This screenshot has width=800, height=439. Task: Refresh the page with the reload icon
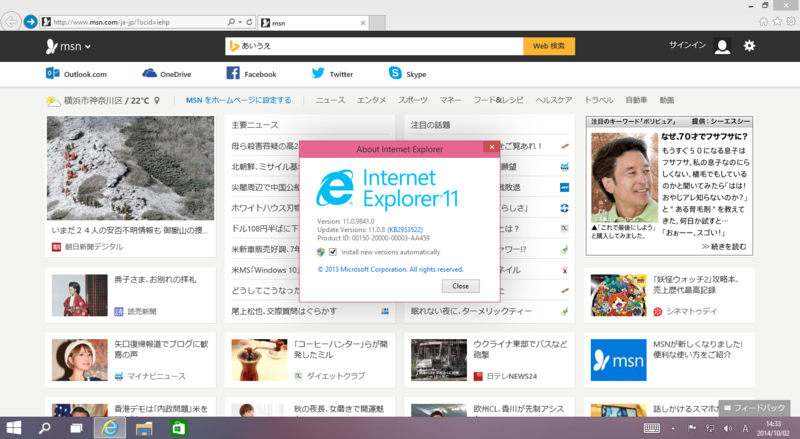click(249, 22)
